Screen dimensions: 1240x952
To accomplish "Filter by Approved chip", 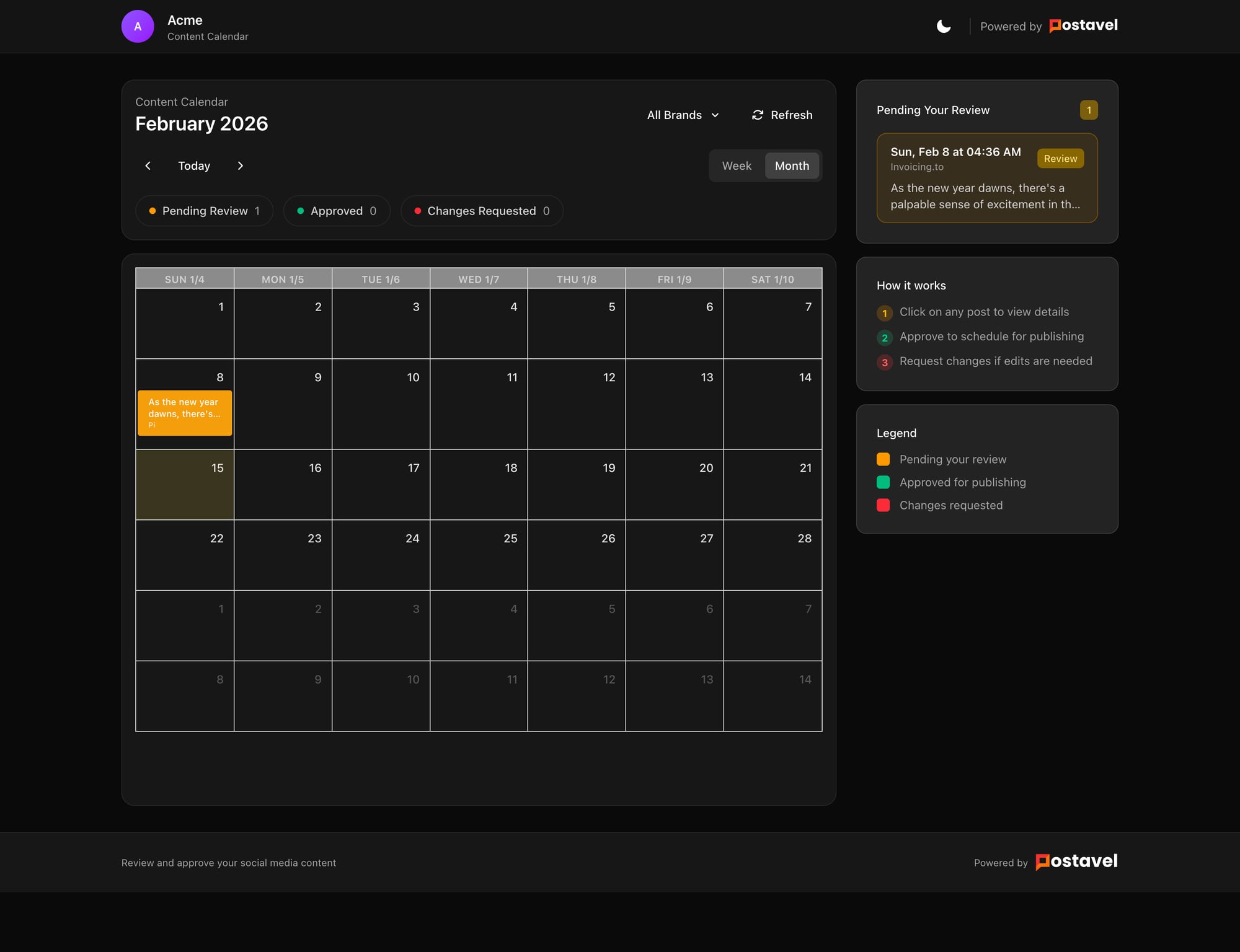I will 337,211.
